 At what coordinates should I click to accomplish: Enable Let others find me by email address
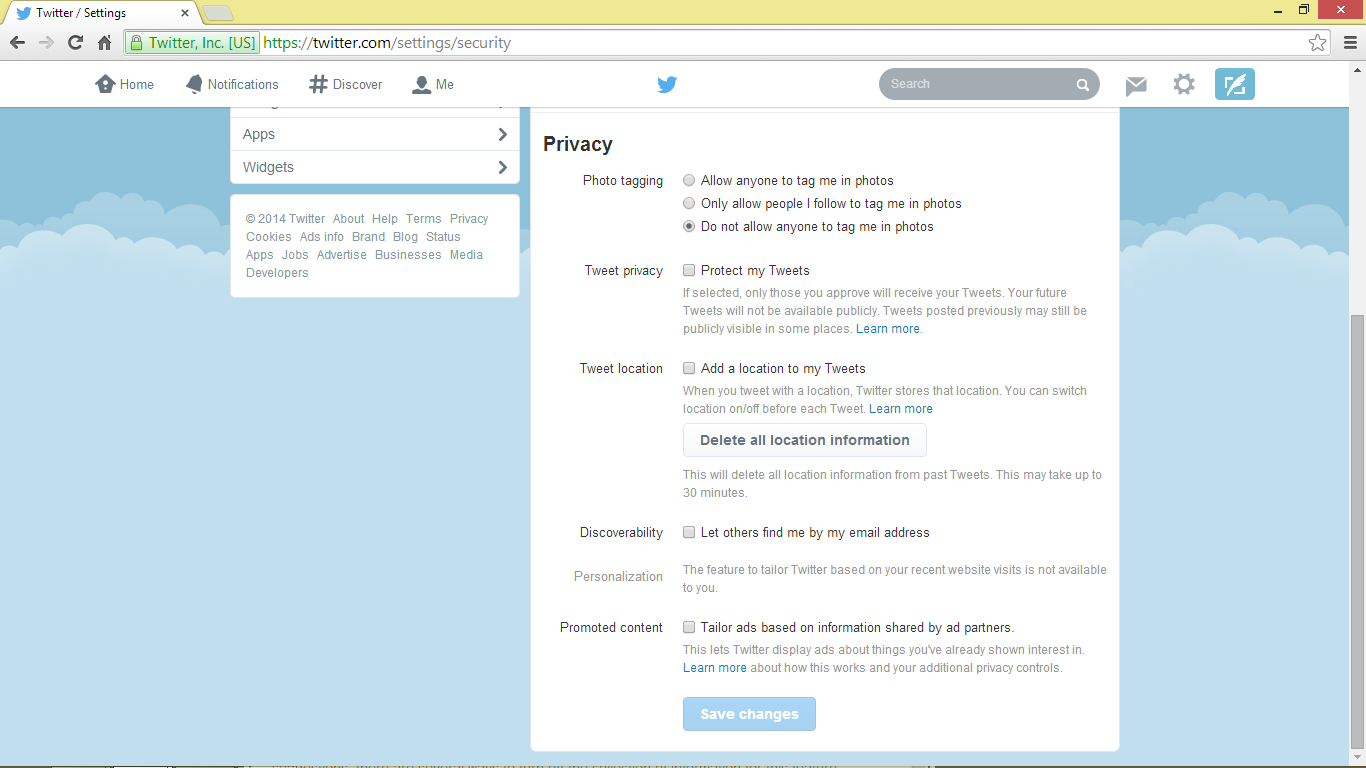tap(689, 532)
